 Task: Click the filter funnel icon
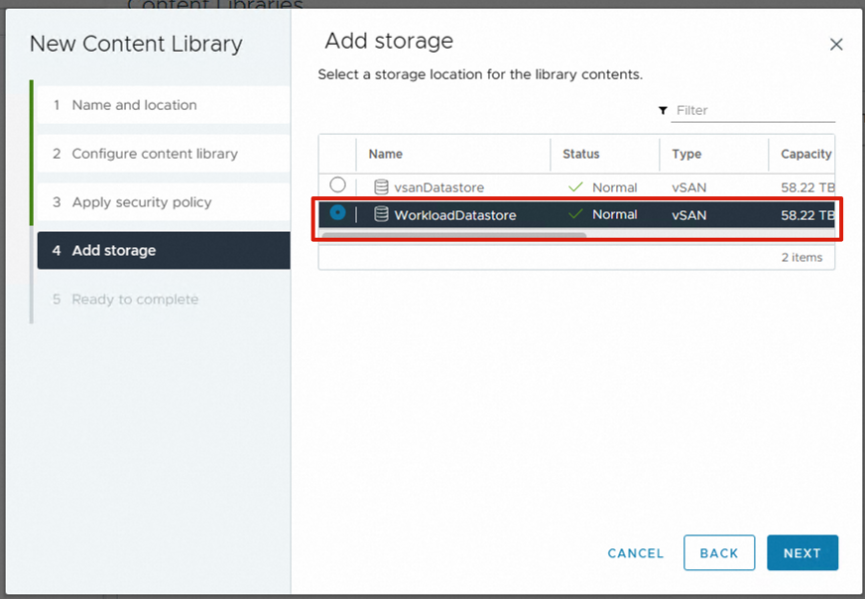[663, 111]
